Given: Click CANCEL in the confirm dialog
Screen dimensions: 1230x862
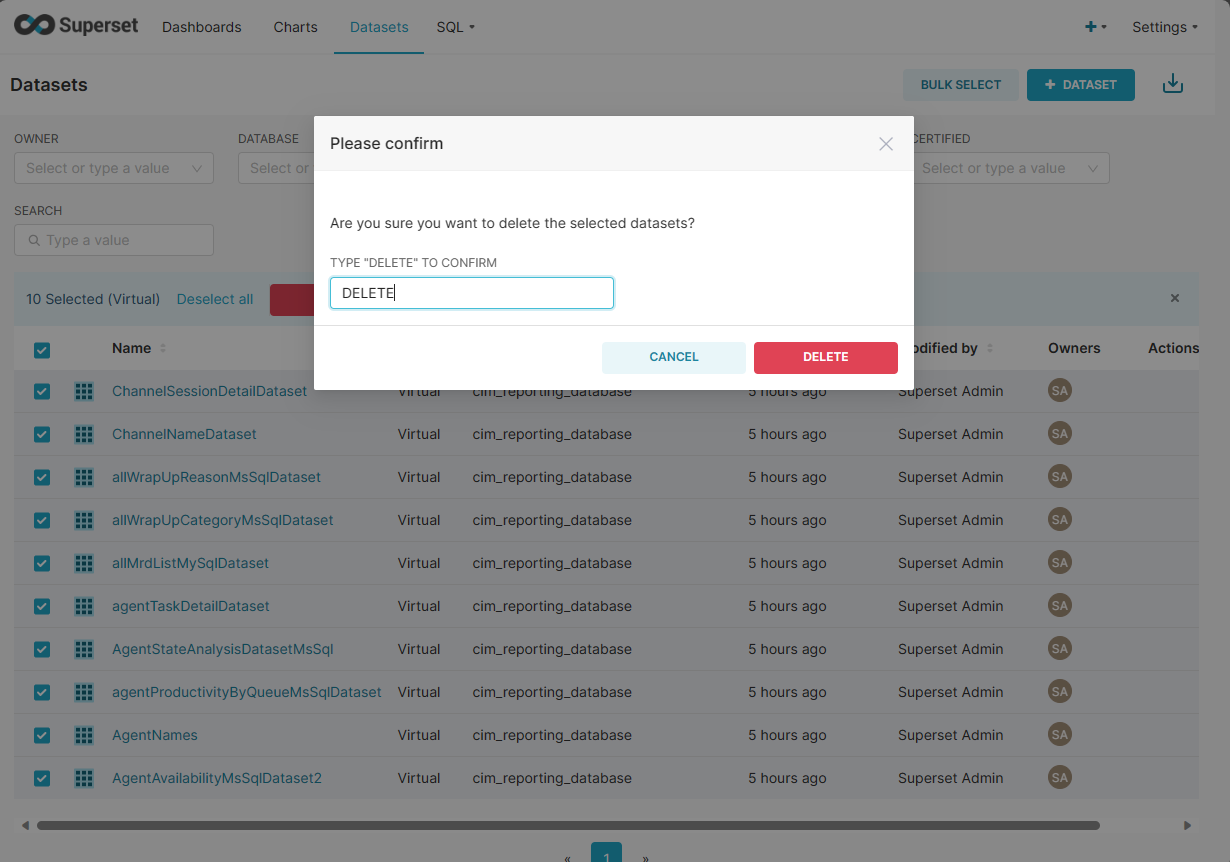Looking at the screenshot, I should click(x=674, y=357).
